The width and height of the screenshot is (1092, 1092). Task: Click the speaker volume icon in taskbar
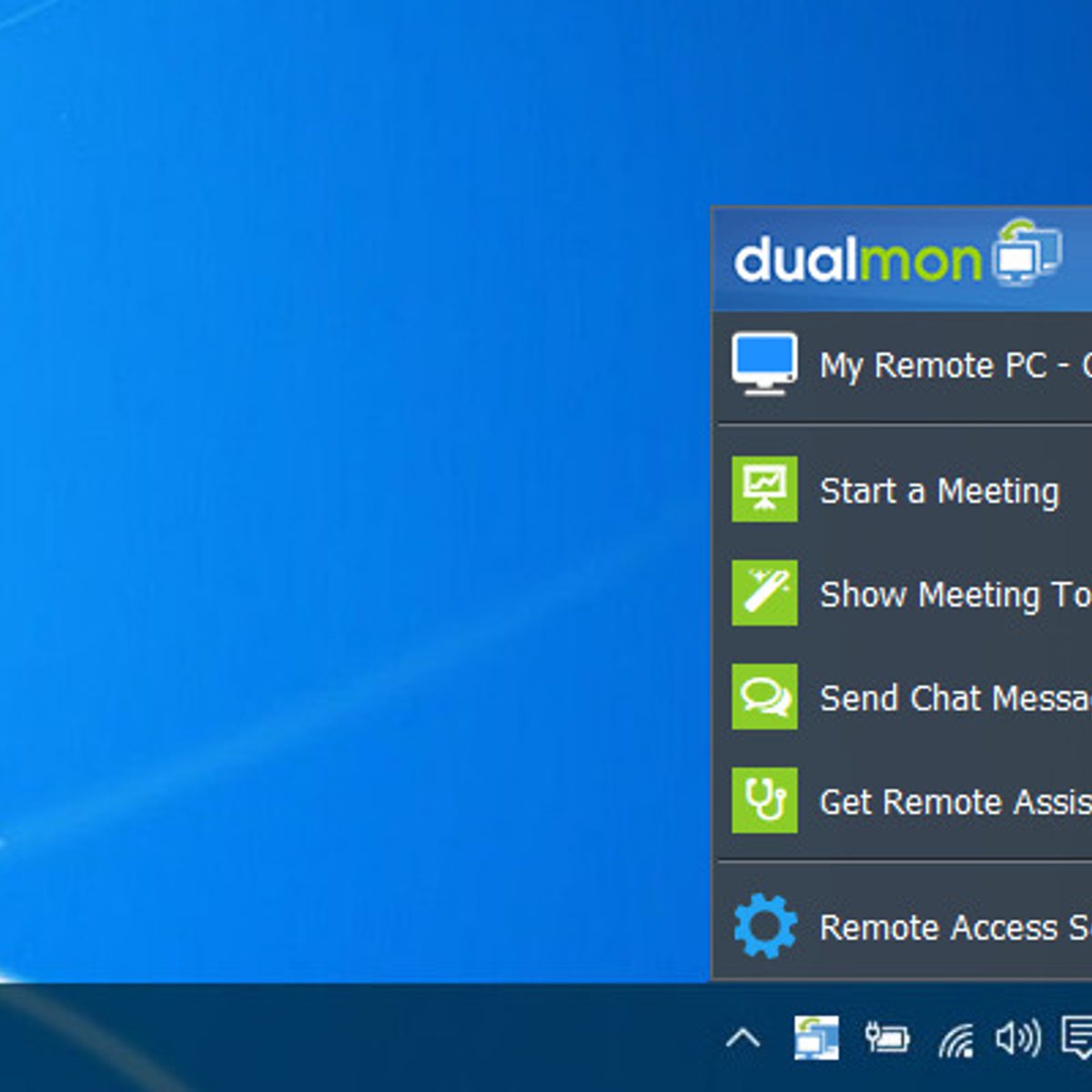tap(1019, 1037)
